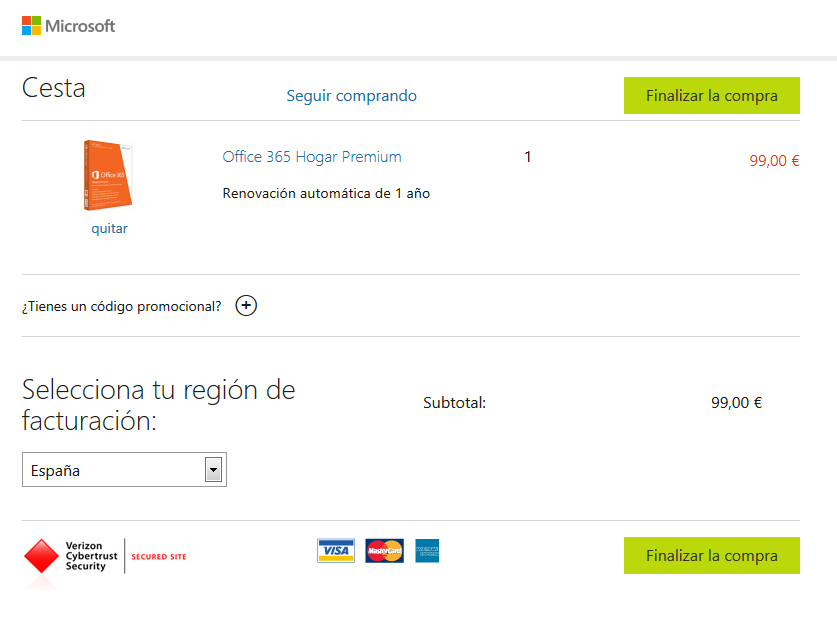Click the Microsoft wordmark text
The height and width of the screenshot is (620, 837).
click(80, 26)
